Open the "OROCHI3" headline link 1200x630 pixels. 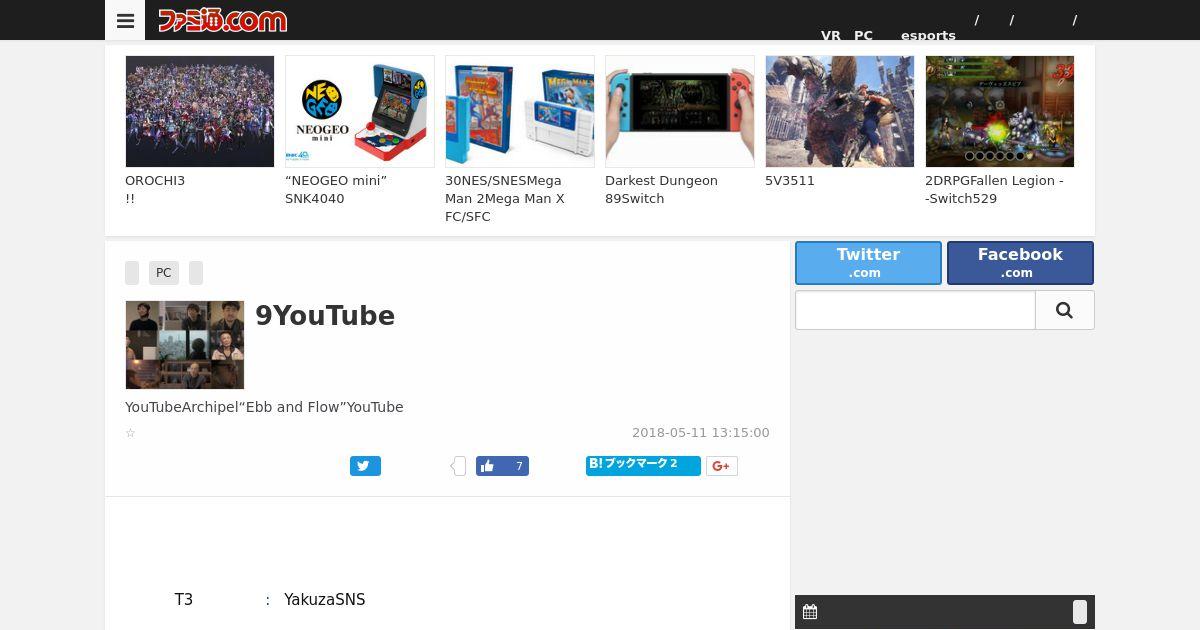pyautogui.click(x=155, y=190)
